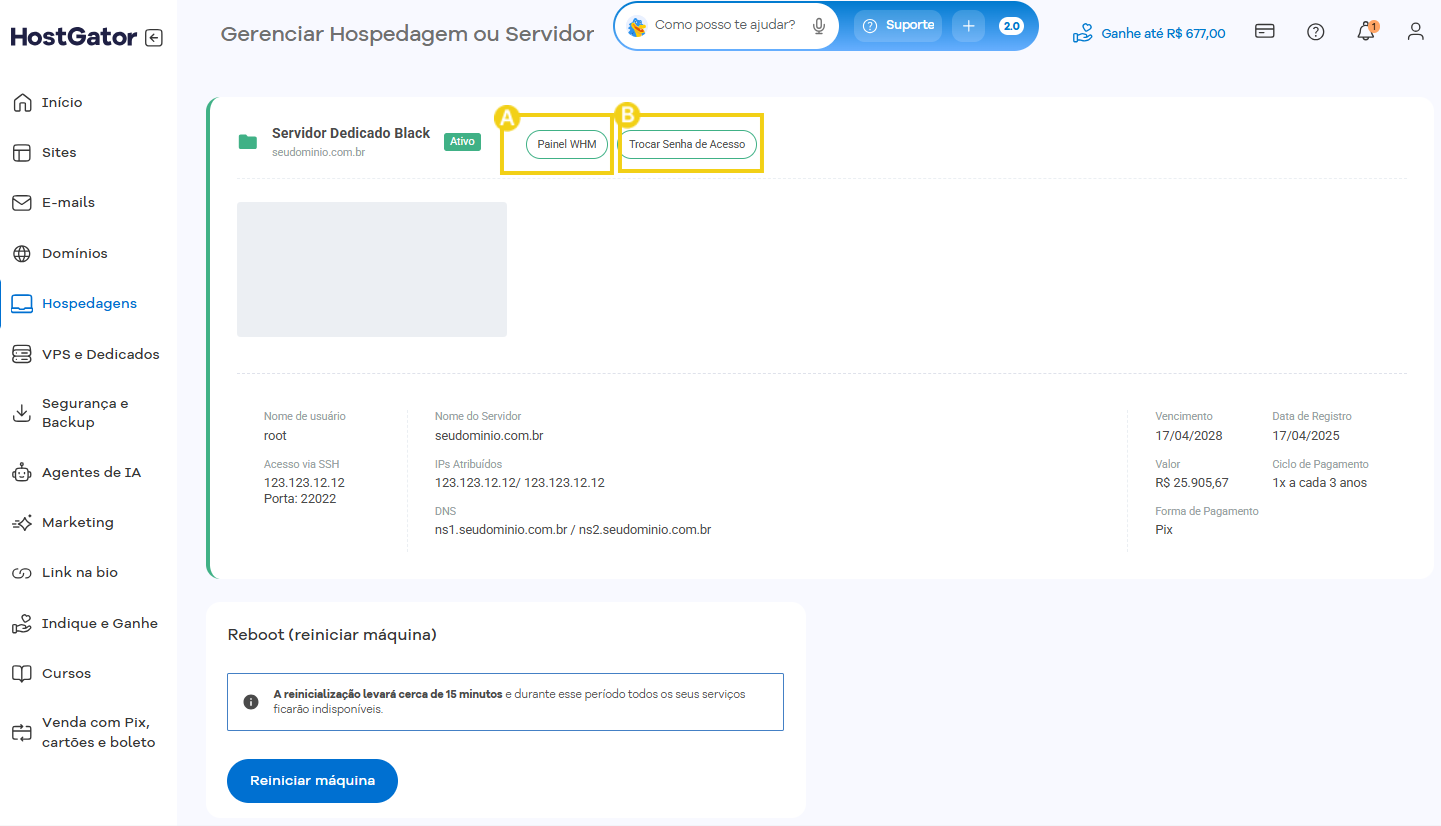This screenshot has width=1441, height=826.
Task: Click the HostGator logo
Action: [74, 37]
